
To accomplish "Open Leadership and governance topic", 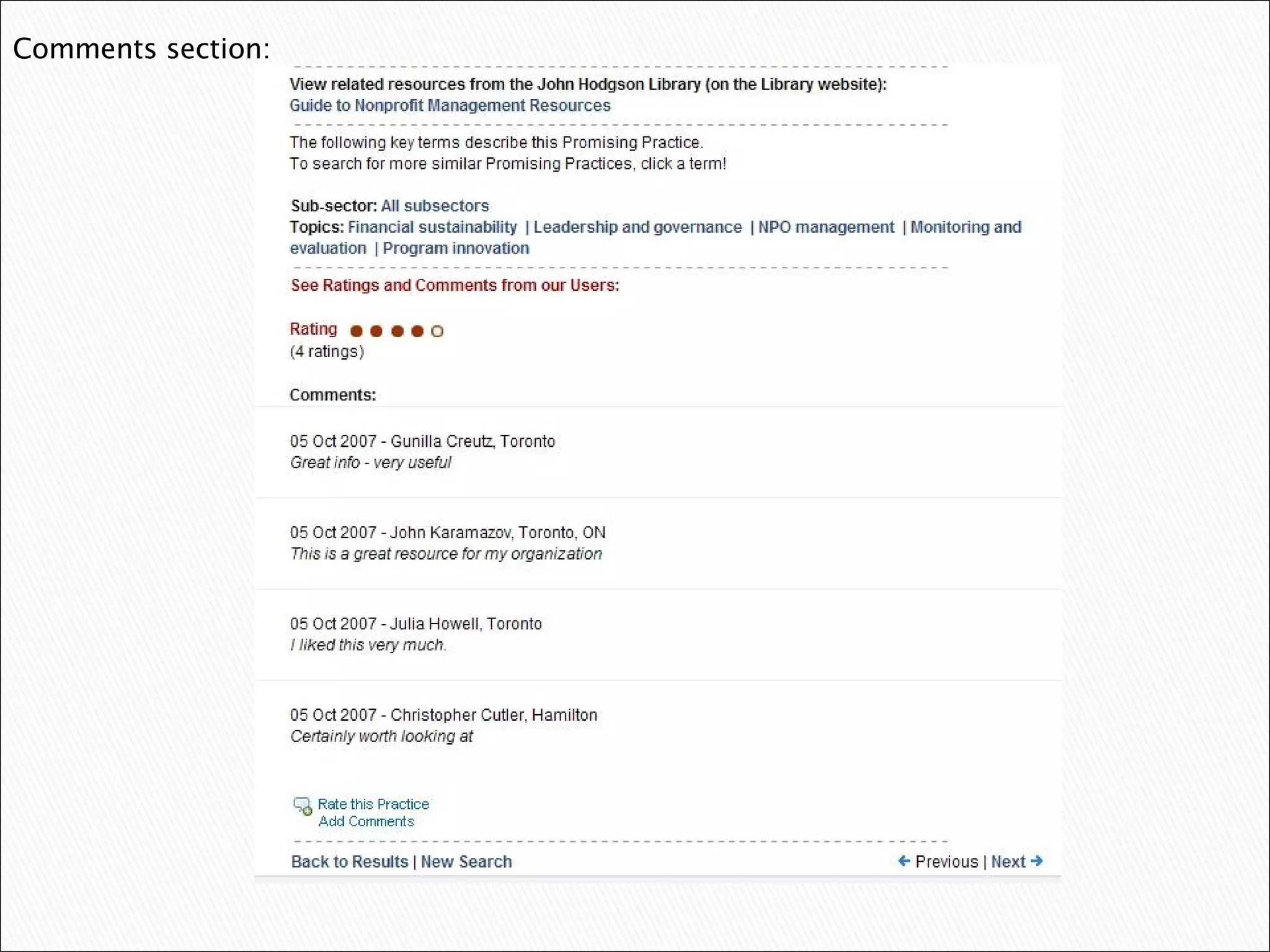I will point(637,227).
